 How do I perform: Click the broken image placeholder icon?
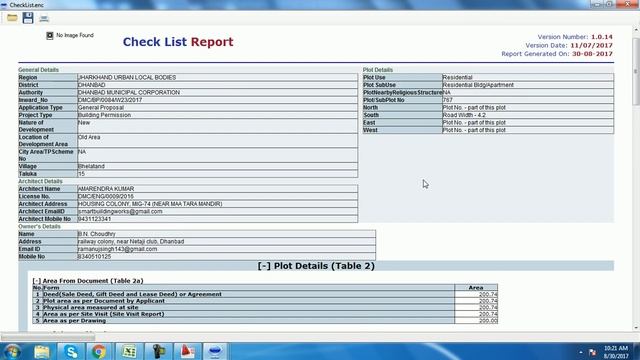(x=50, y=36)
